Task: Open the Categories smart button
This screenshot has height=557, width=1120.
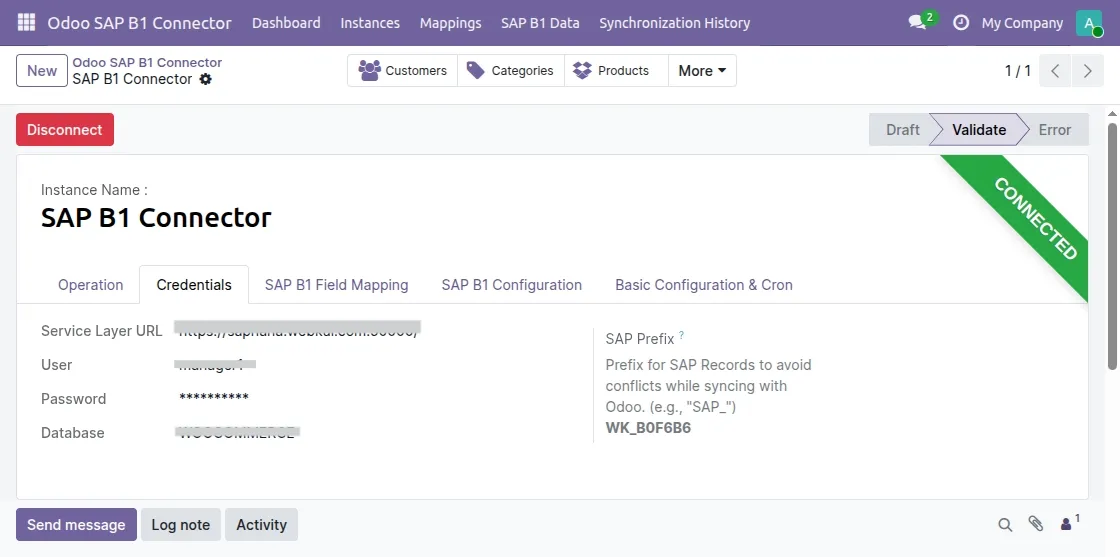Action: pos(511,71)
